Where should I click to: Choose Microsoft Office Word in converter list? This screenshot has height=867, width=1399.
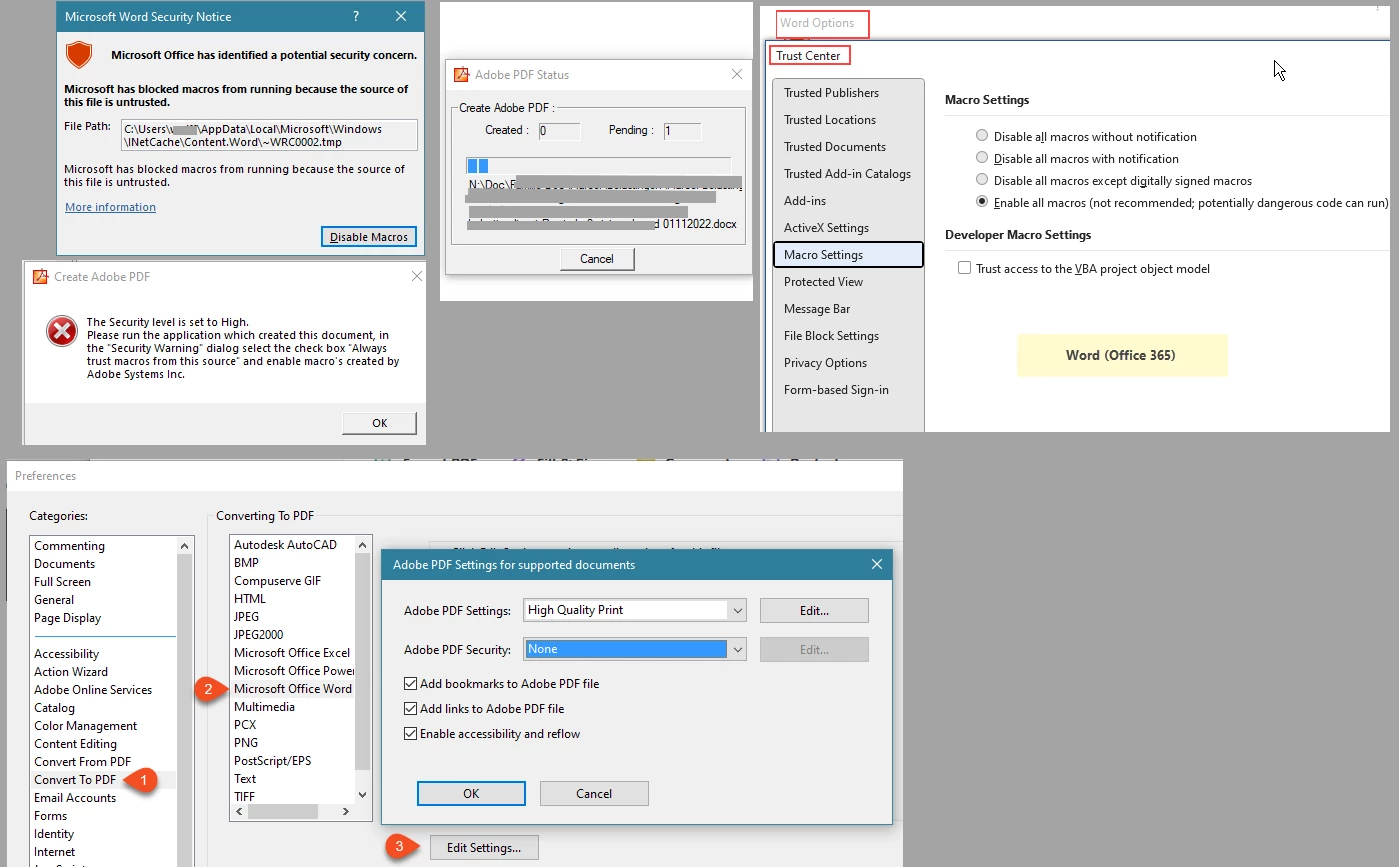point(293,689)
